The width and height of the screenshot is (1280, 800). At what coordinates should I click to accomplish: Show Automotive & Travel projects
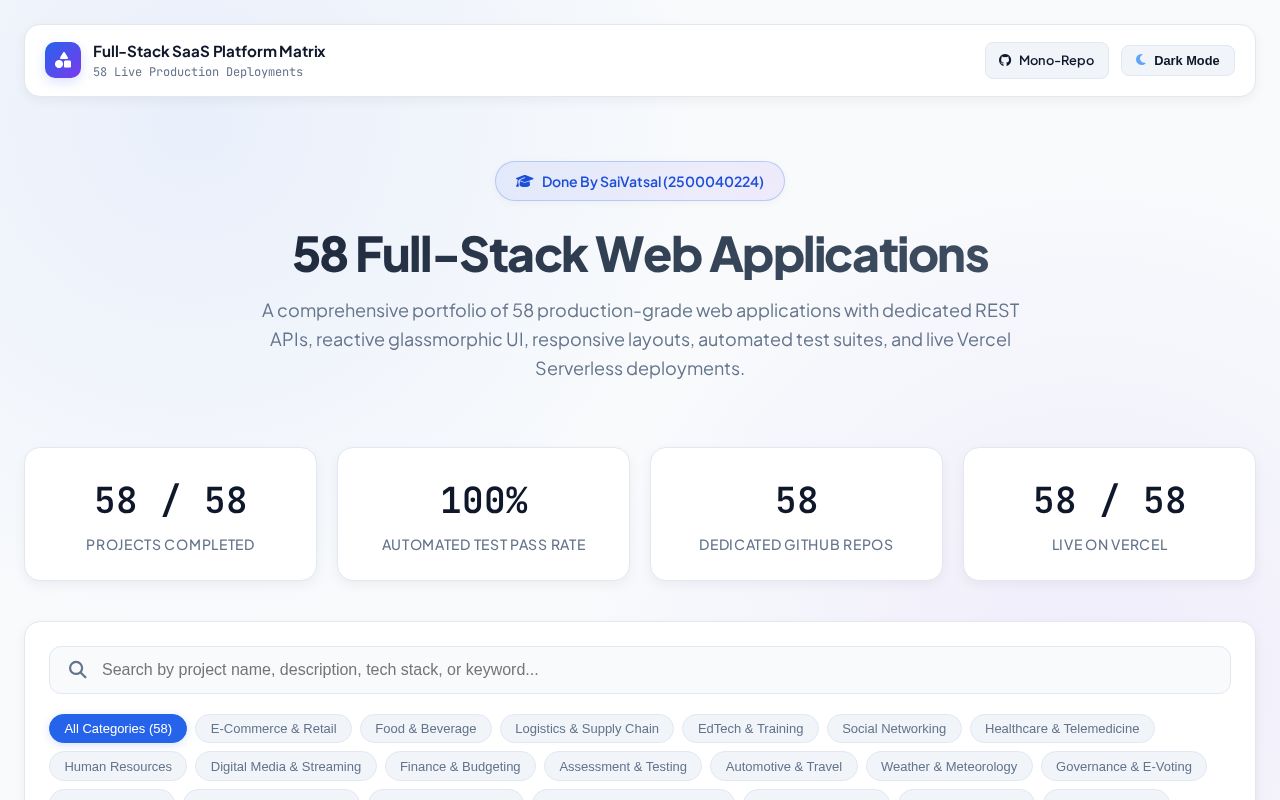click(x=784, y=766)
